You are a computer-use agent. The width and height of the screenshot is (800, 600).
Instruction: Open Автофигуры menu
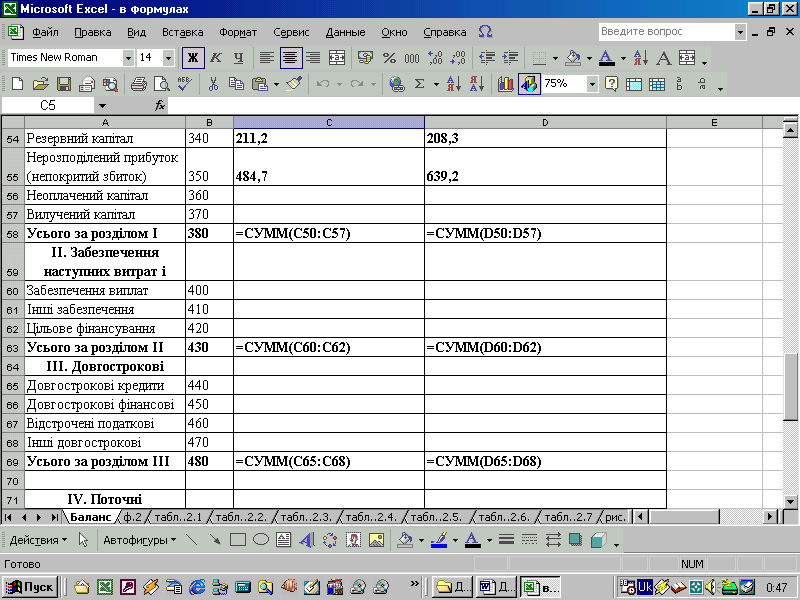point(139,540)
